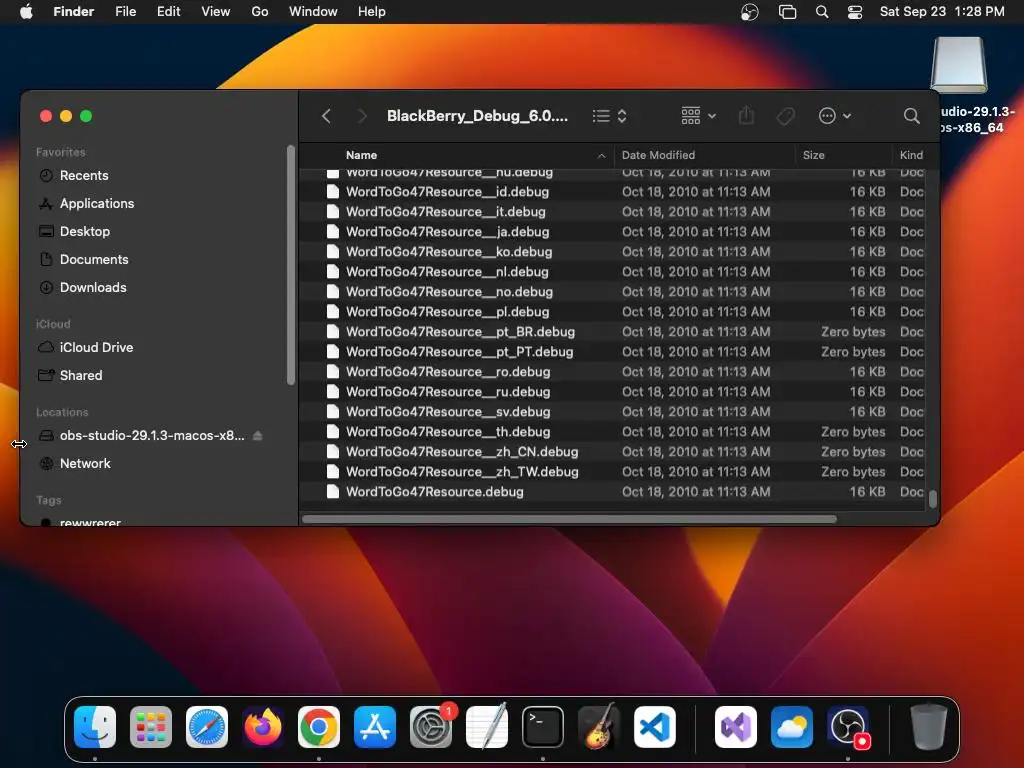Open Firefox from the Dock

point(263,727)
